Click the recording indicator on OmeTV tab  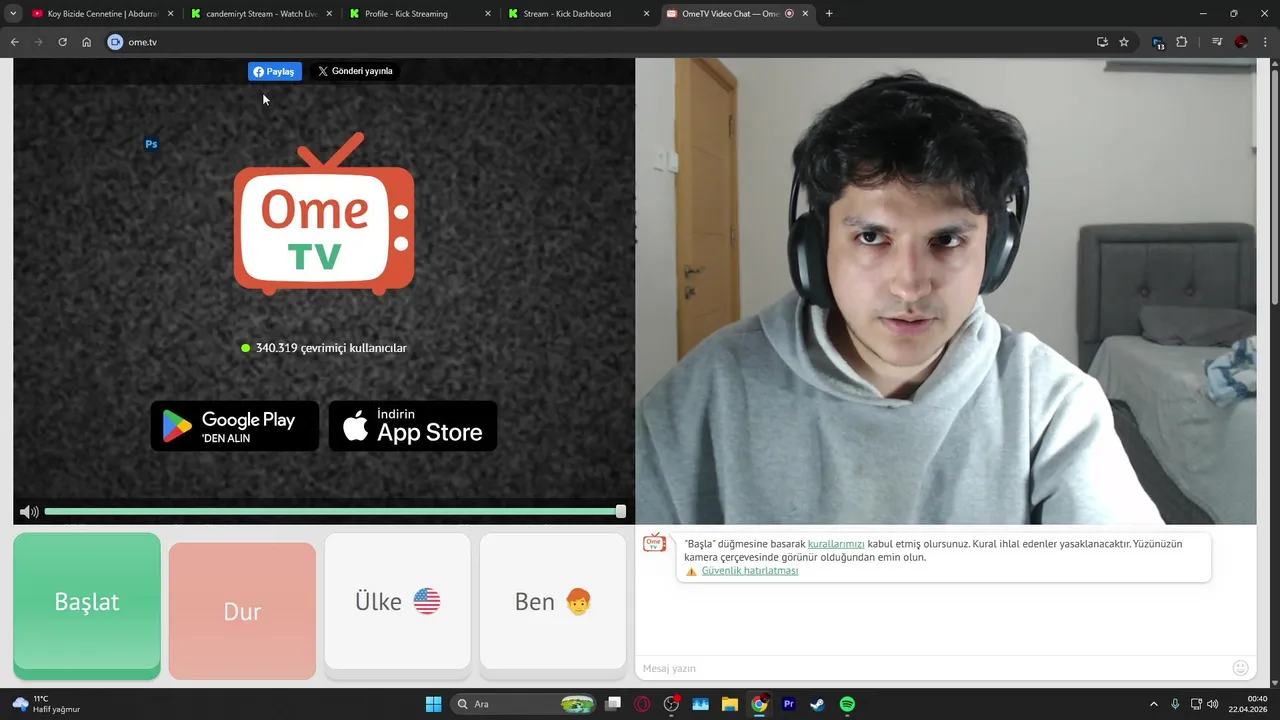(x=789, y=14)
